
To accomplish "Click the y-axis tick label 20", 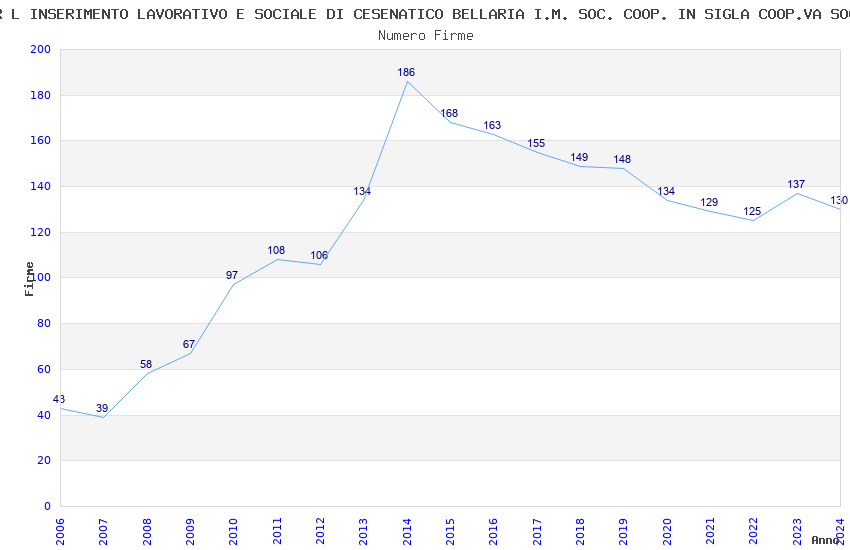I will (44, 461).
